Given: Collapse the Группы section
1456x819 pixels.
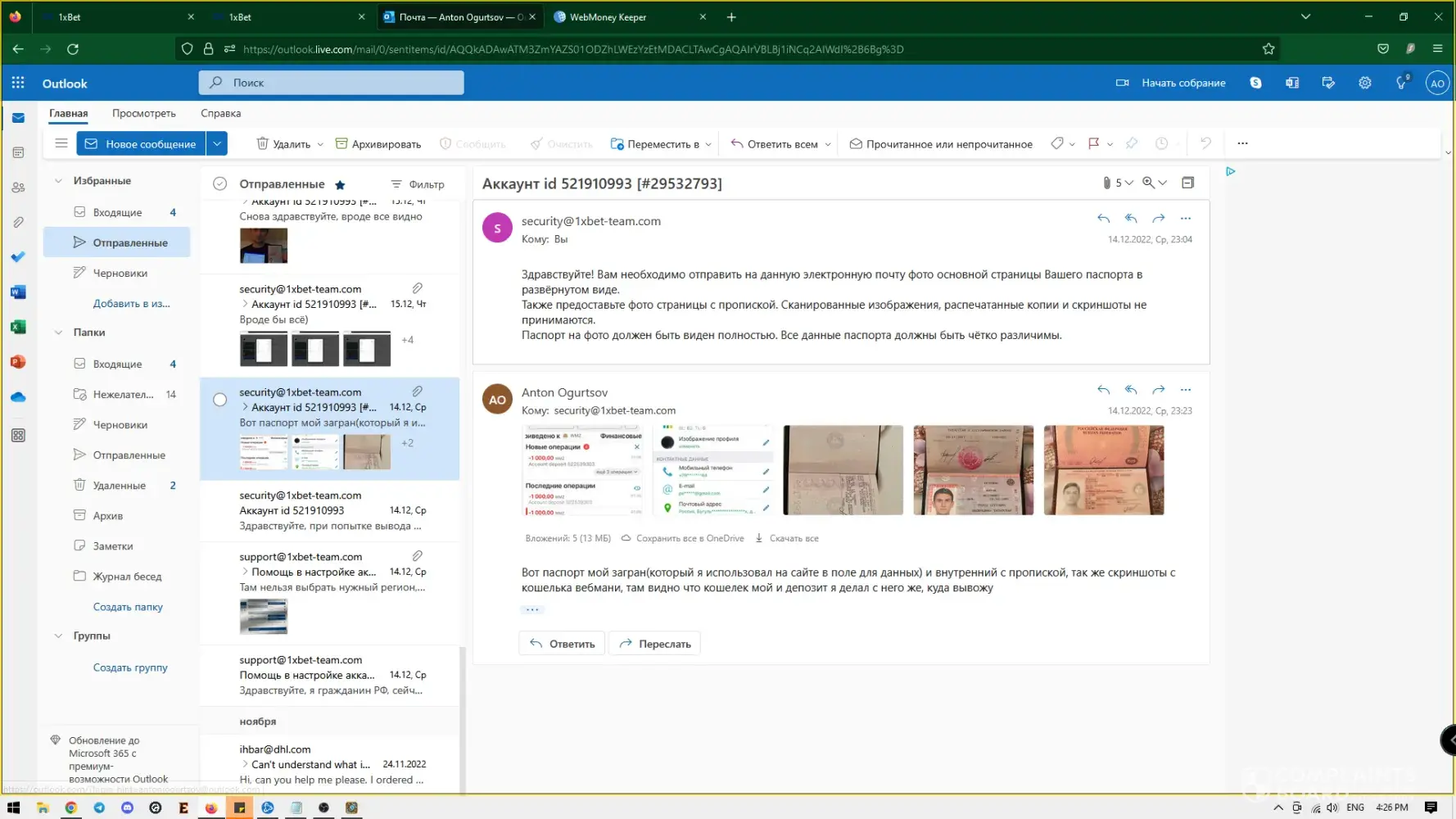Looking at the screenshot, I should pyautogui.click(x=58, y=636).
